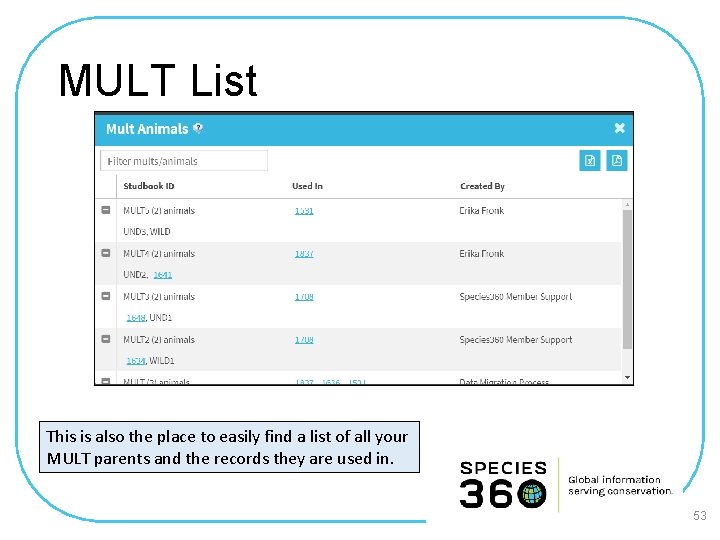The image size is (720, 540).
Task: Select the 'UND3, WILD' text
Action: click(x=146, y=231)
